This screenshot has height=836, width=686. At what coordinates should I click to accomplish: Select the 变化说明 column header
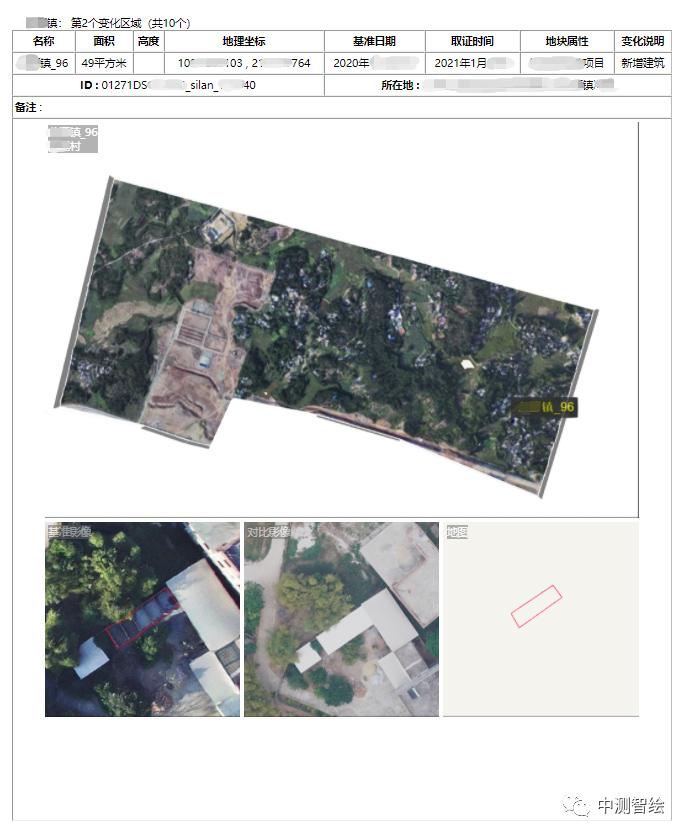pos(642,41)
